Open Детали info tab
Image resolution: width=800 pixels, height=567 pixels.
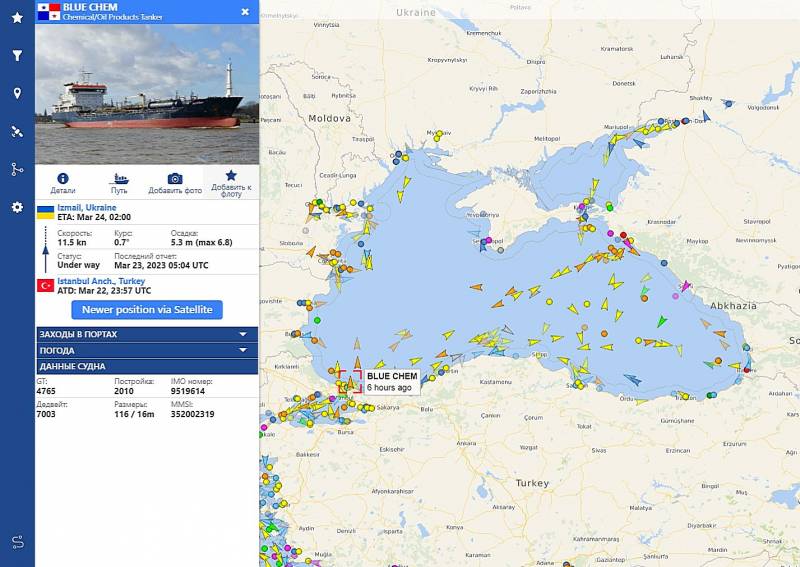pyautogui.click(x=63, y=183)
